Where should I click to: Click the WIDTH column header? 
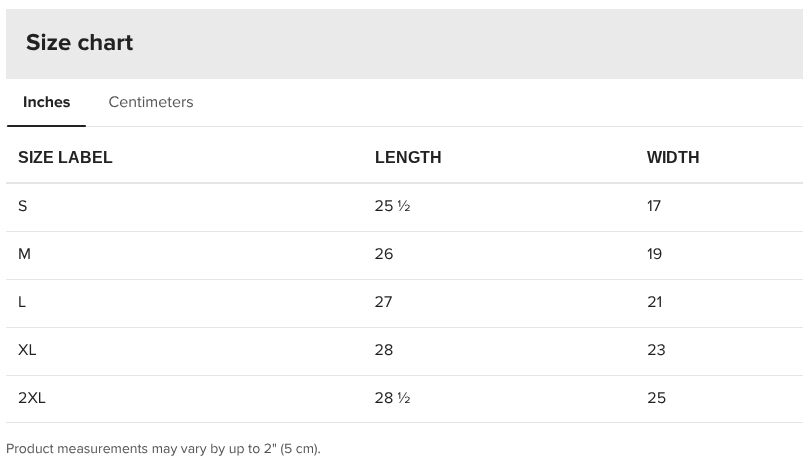(x=673, y=157)
